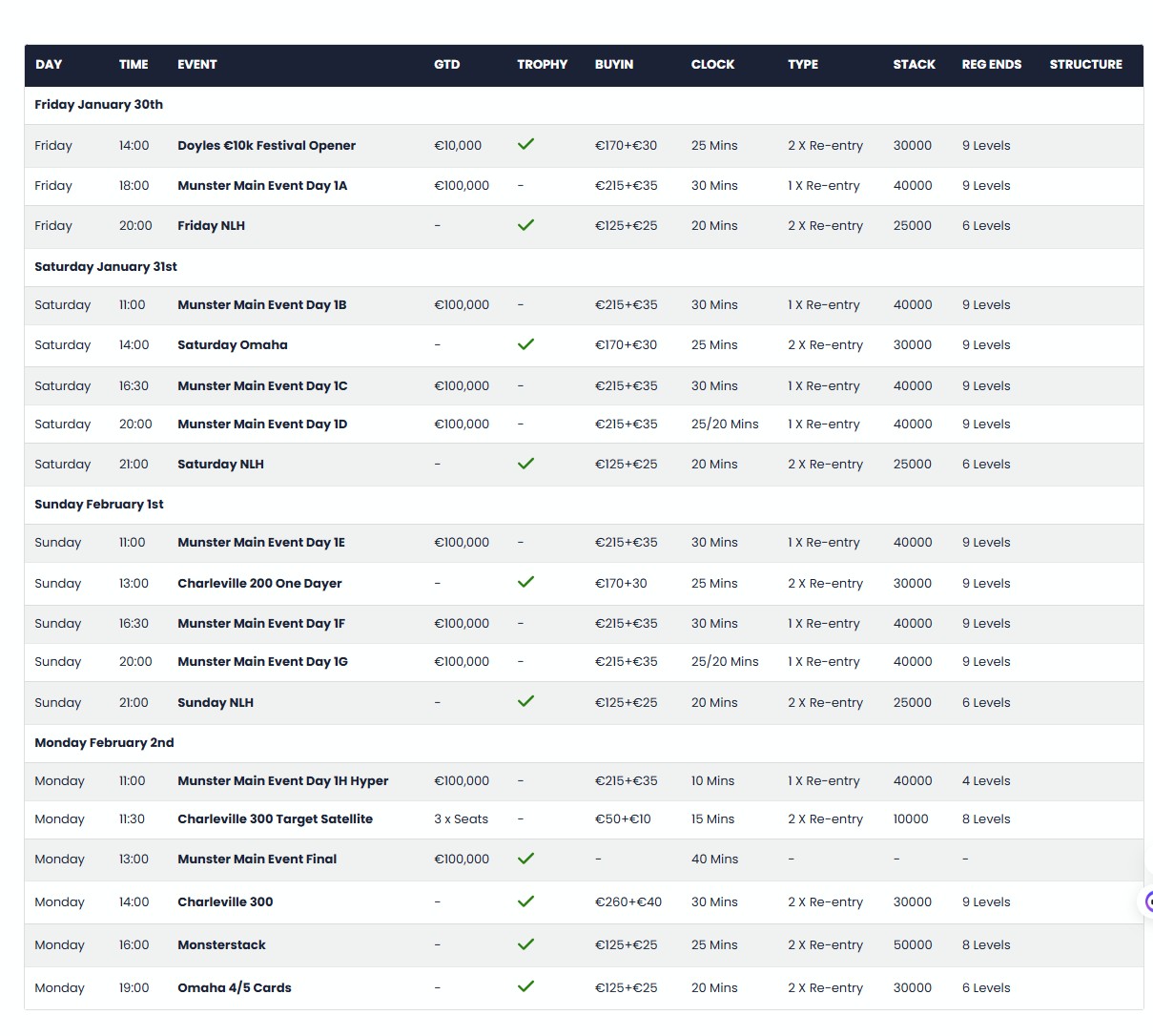Screen dimensions: 1153x1036
Task: Click the Monsterstack trophy checkmark
Action: pyautogui.click(x=525, y=944)
